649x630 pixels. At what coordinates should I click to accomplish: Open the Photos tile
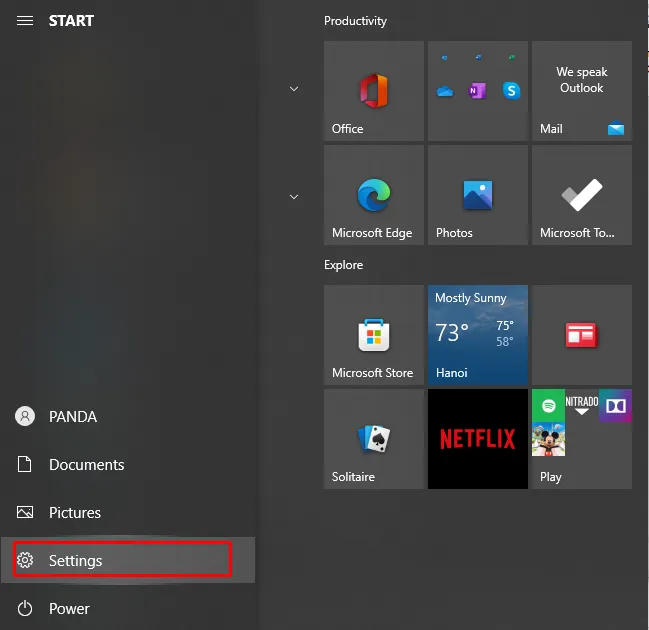coord(478,195)
